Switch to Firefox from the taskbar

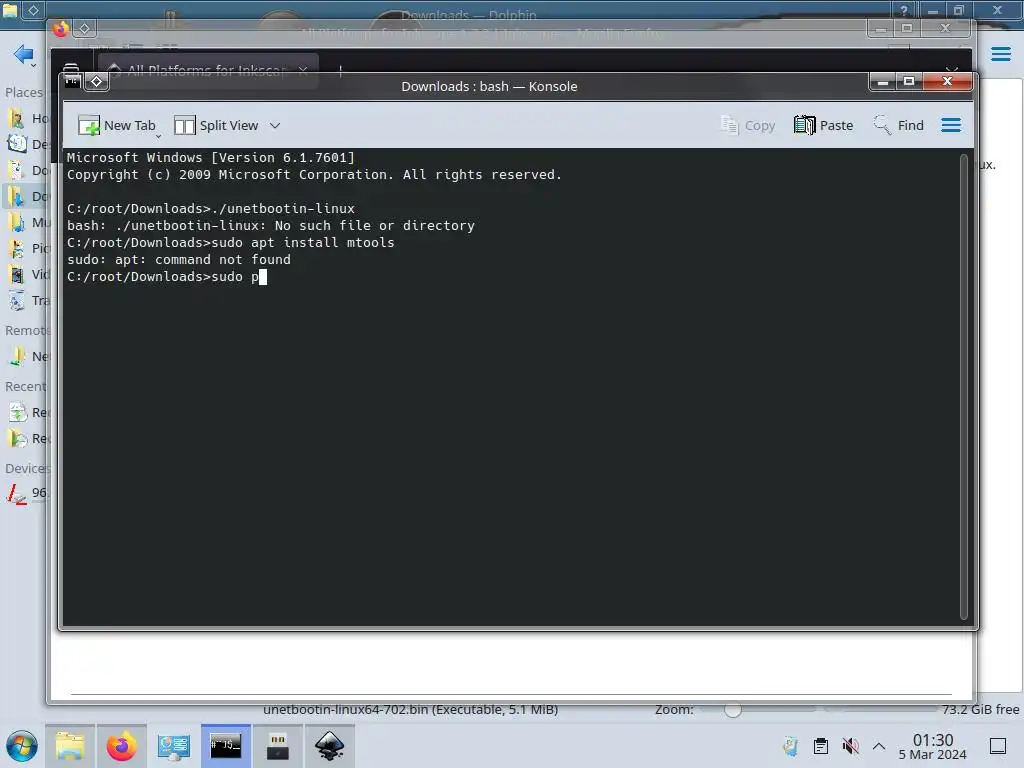(x=121, y=746)
